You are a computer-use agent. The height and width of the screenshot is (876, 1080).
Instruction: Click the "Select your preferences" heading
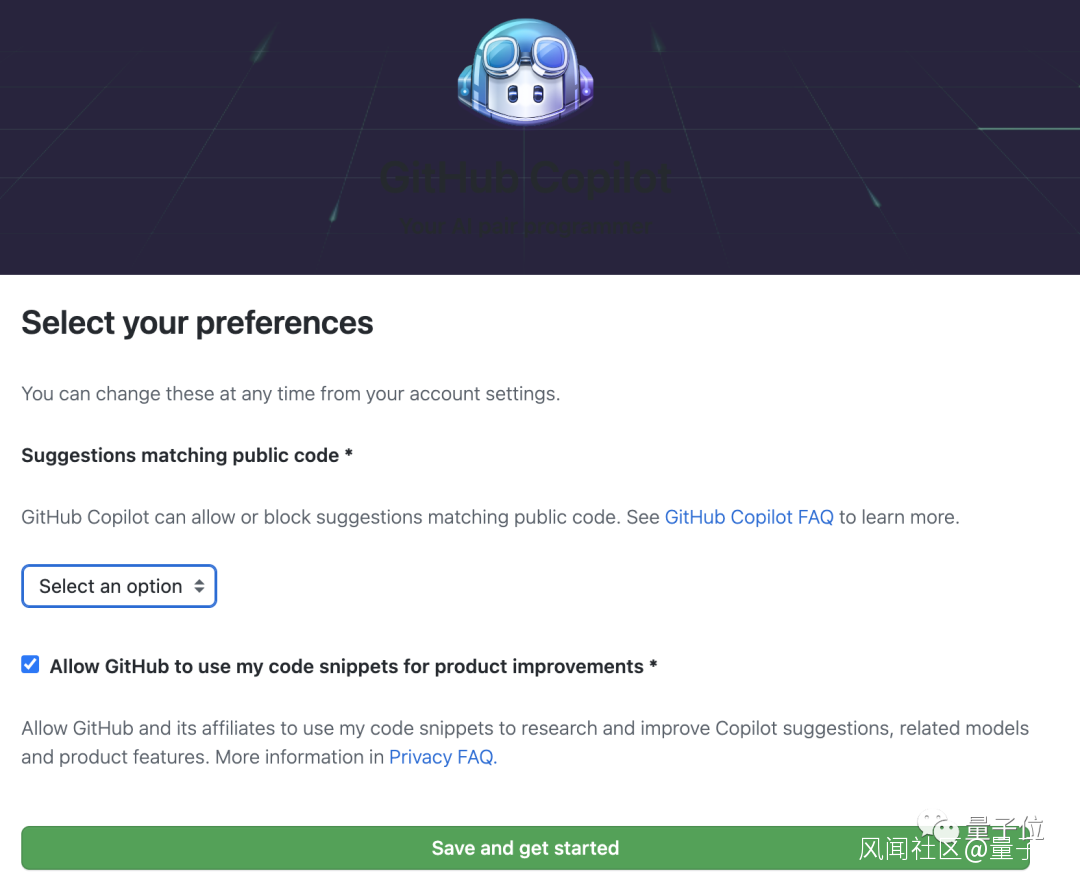197,323
